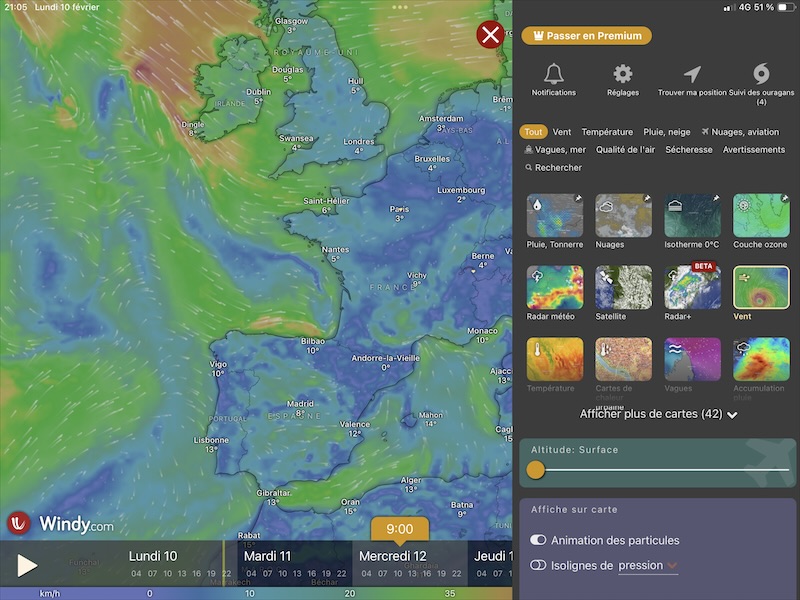Open Suivi des ouragans tracker

[761, 75]
